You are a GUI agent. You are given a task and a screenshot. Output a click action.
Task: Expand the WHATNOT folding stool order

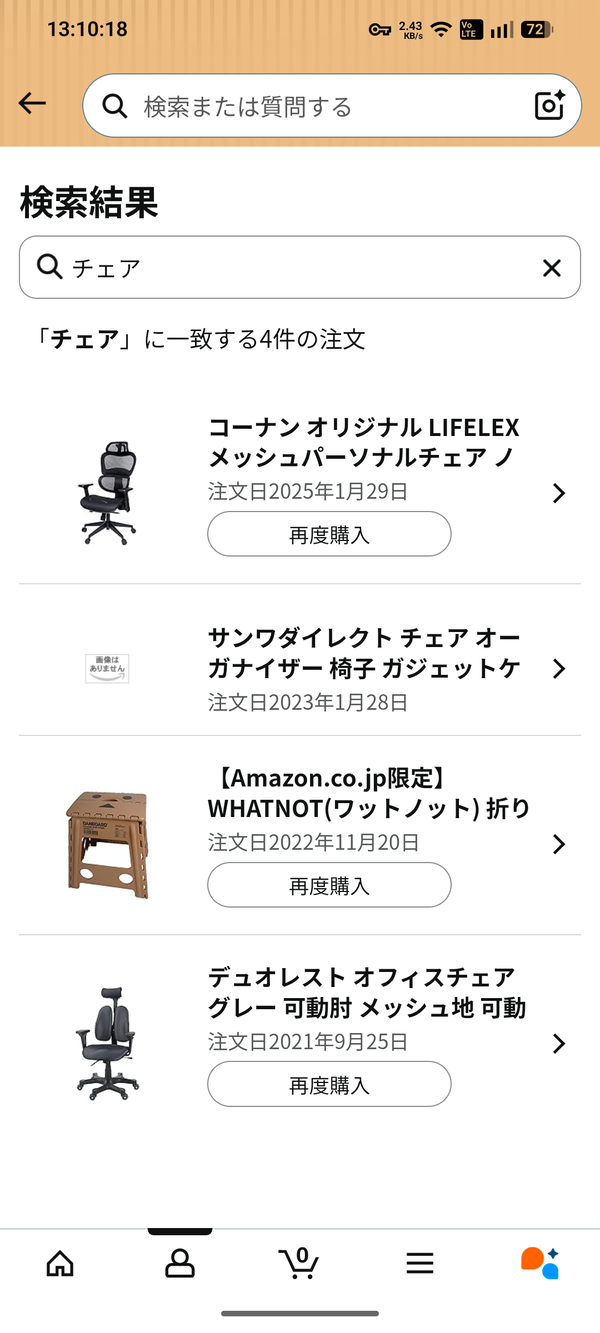click(559, 845)
